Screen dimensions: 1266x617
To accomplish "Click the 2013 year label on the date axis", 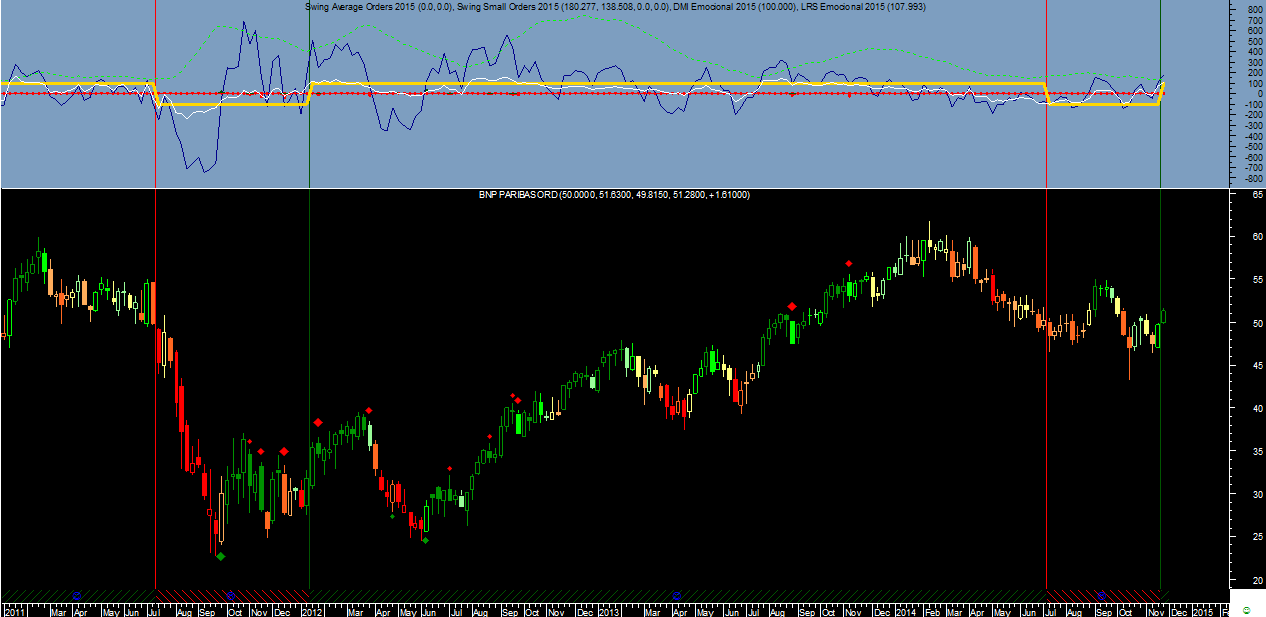I will coord(611,610).
